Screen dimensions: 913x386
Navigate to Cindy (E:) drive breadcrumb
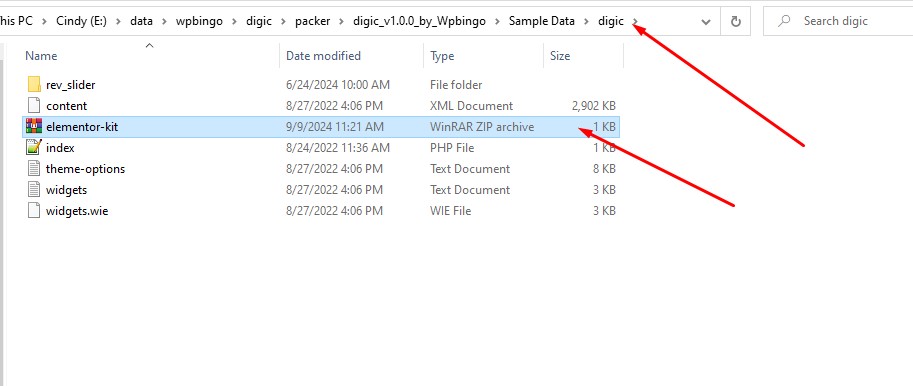coord(81,22)
